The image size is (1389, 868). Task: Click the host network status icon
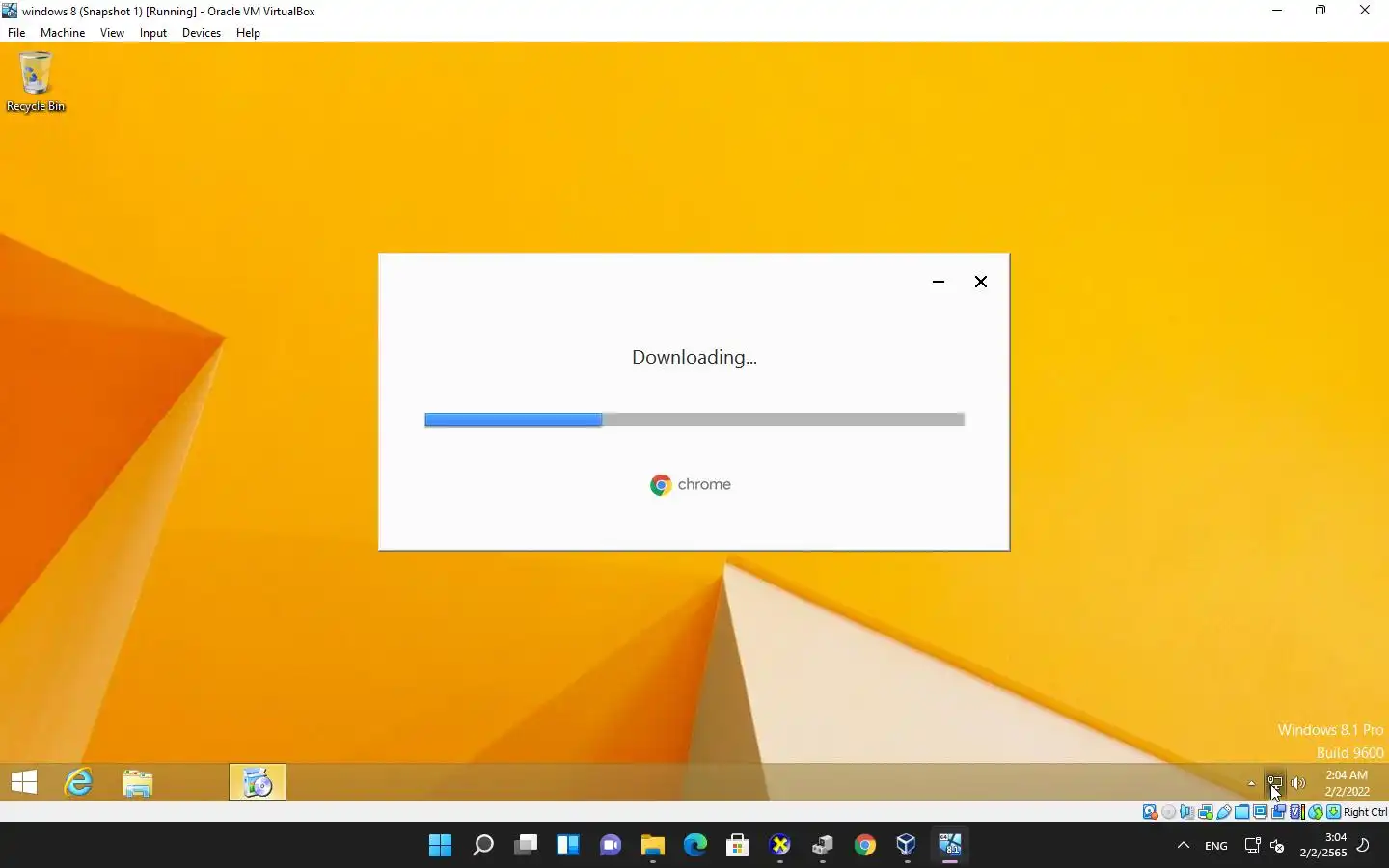tap(1252, 846)
